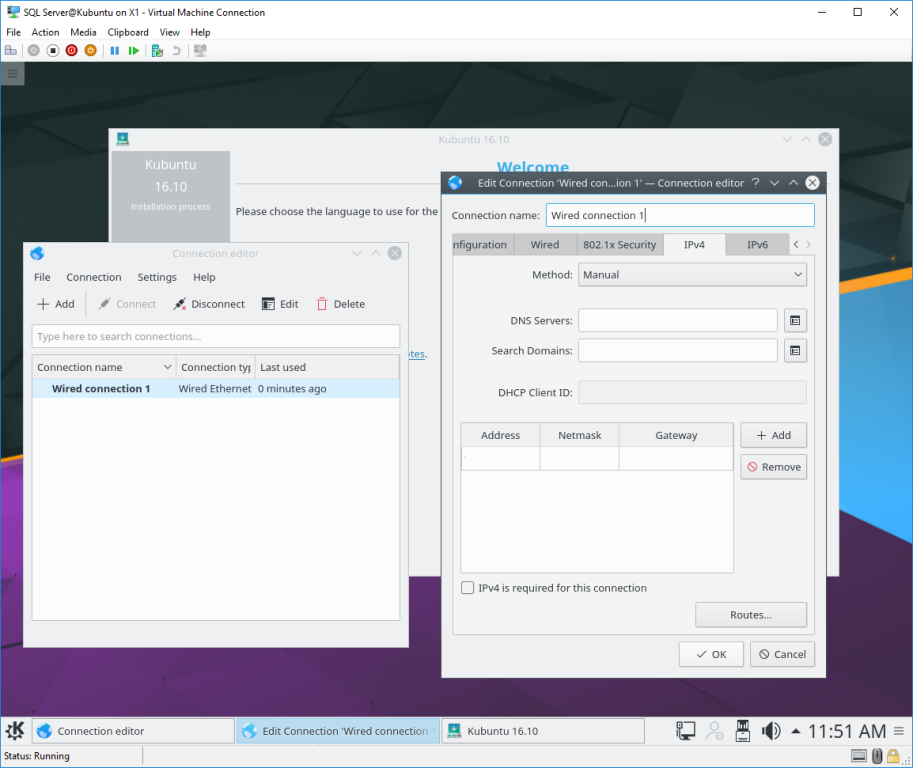Viewport: 913px width, 768px height.
Task: Open the volume control in the tray
Action: pos(771,731)
